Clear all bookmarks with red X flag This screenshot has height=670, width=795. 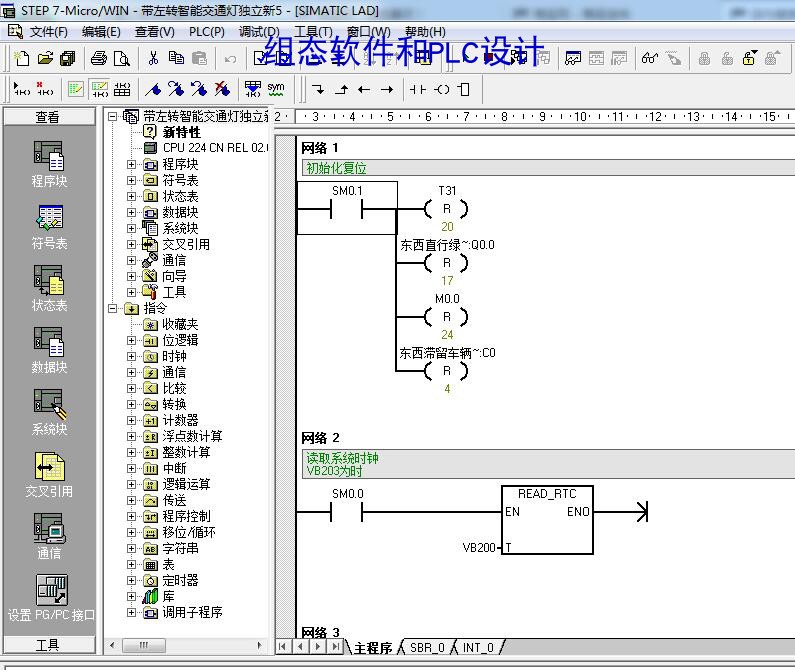coord(222,89)
